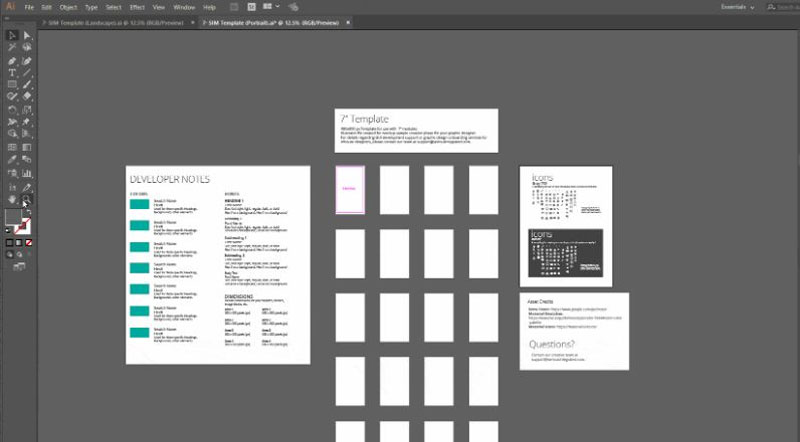Click the Questions? heading text
This screenshot has width=800, height=442.
552,345
